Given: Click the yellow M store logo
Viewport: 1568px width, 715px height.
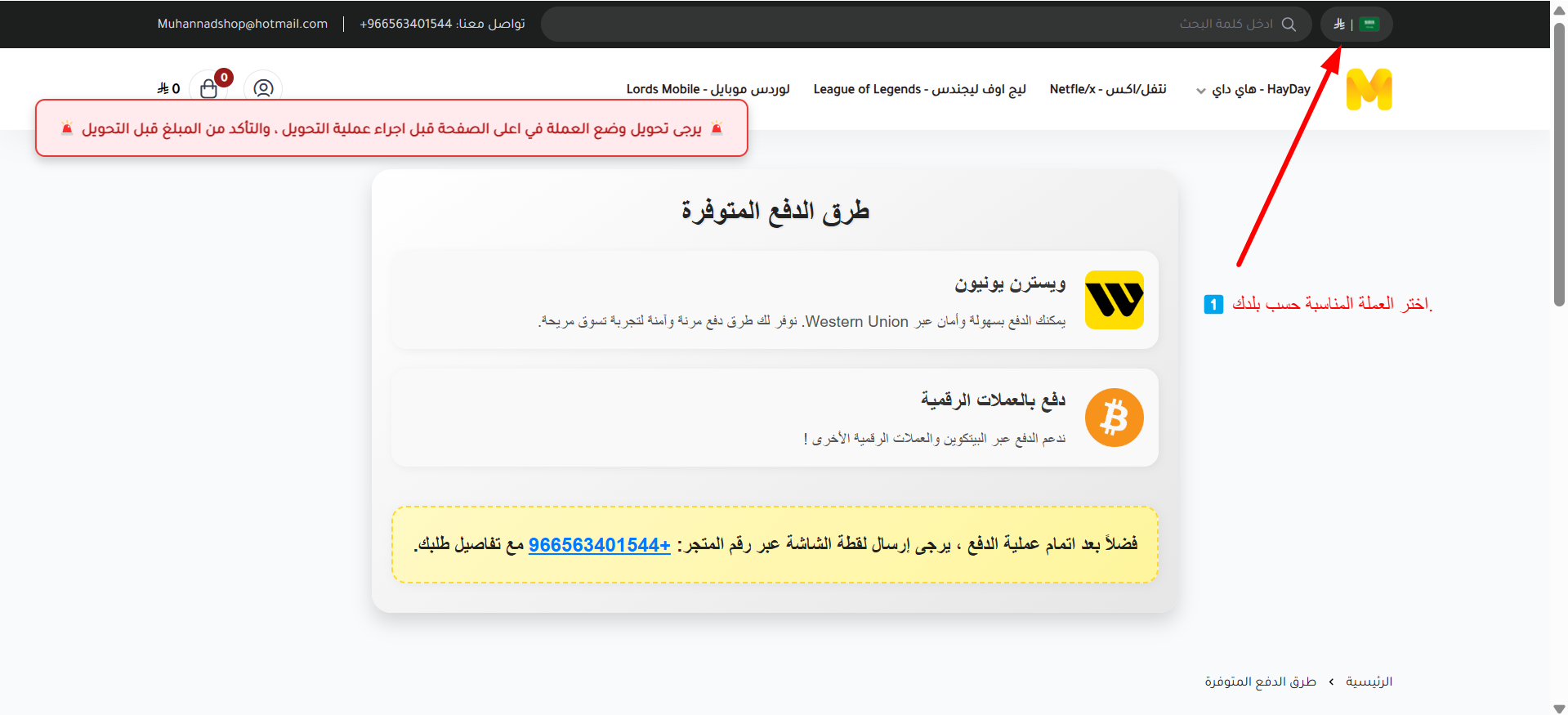Looking at the screenshot, I should coord(1369,89).
